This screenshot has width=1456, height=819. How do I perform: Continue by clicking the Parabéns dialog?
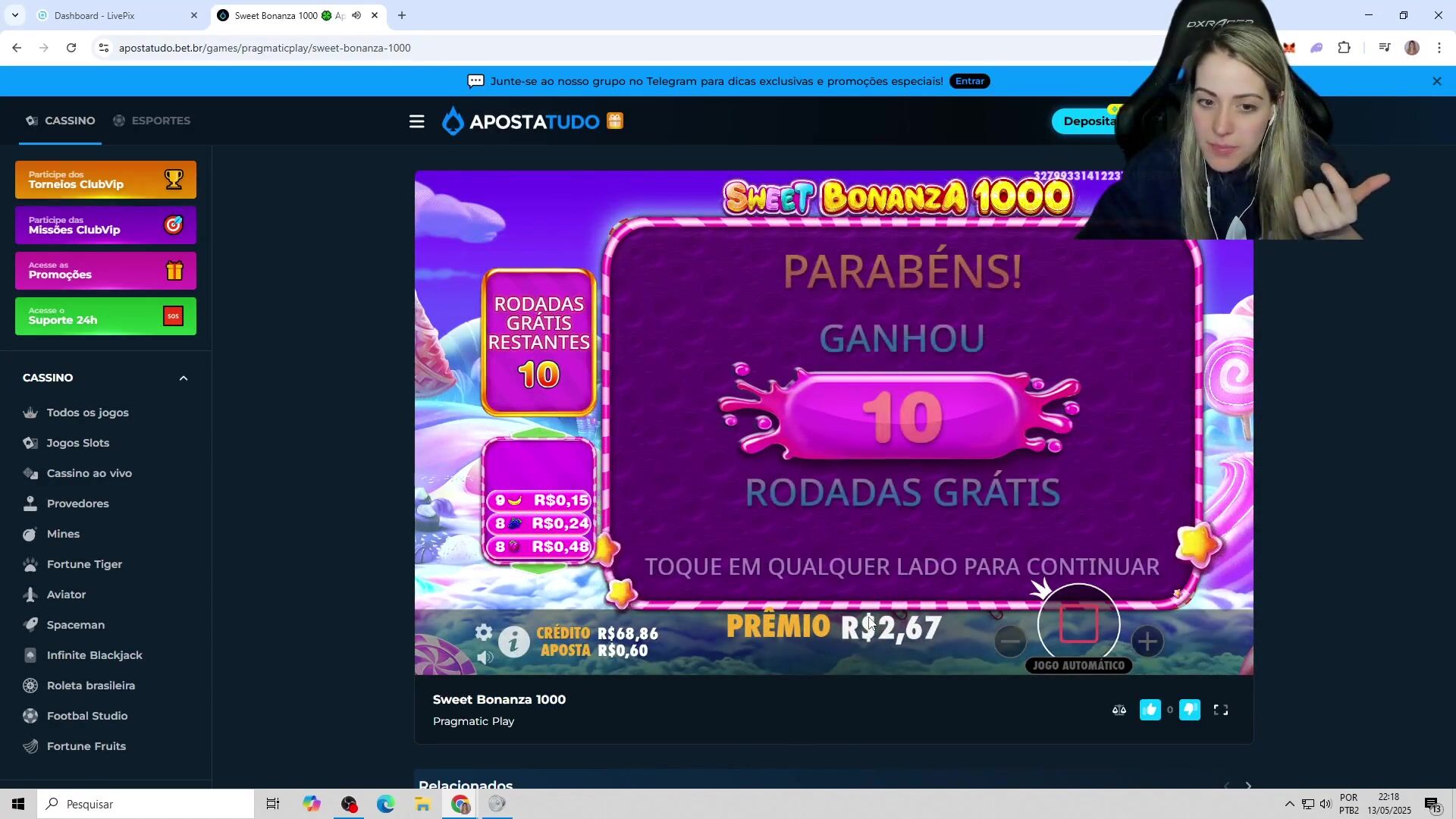pyautogui.click(x=902, y=413)
